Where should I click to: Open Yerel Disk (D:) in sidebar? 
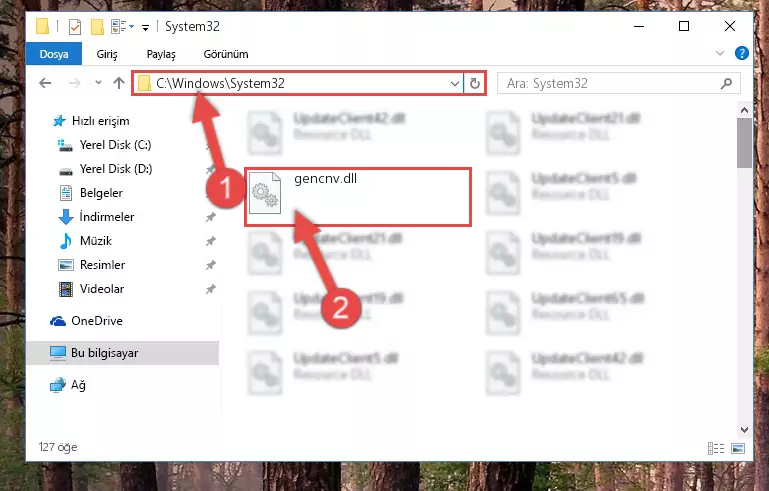tap(116, 169)
